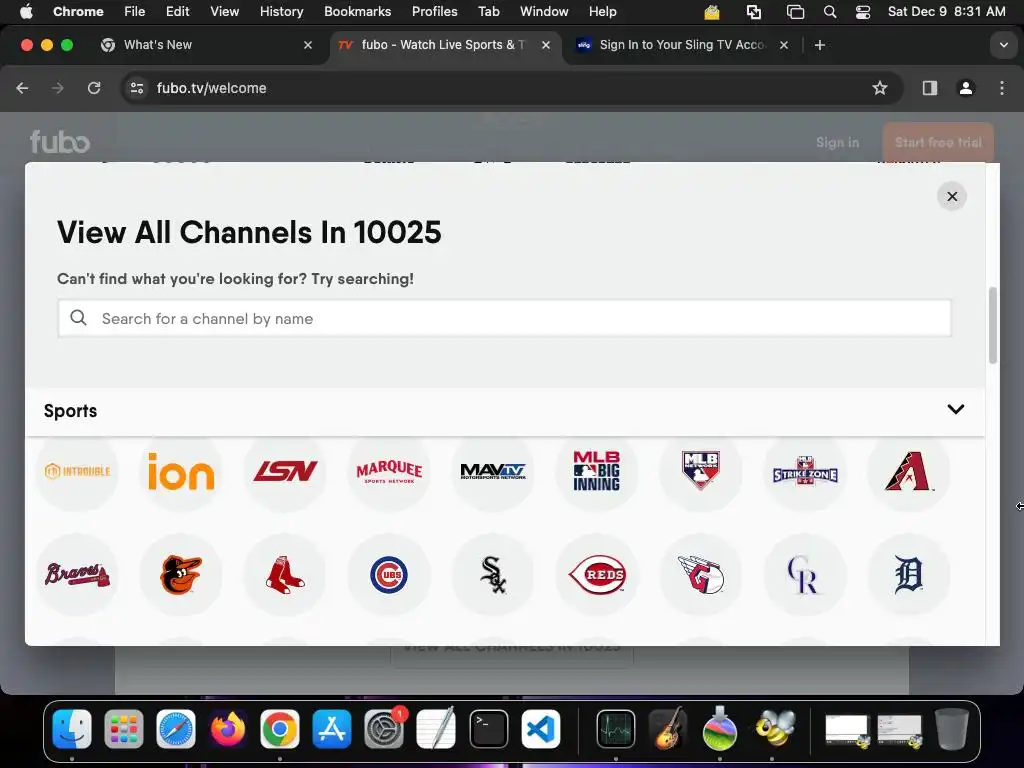Choose the MLB Strike Zone channel
Viewport: 1024px width, 768px height.
coord(805,471)
